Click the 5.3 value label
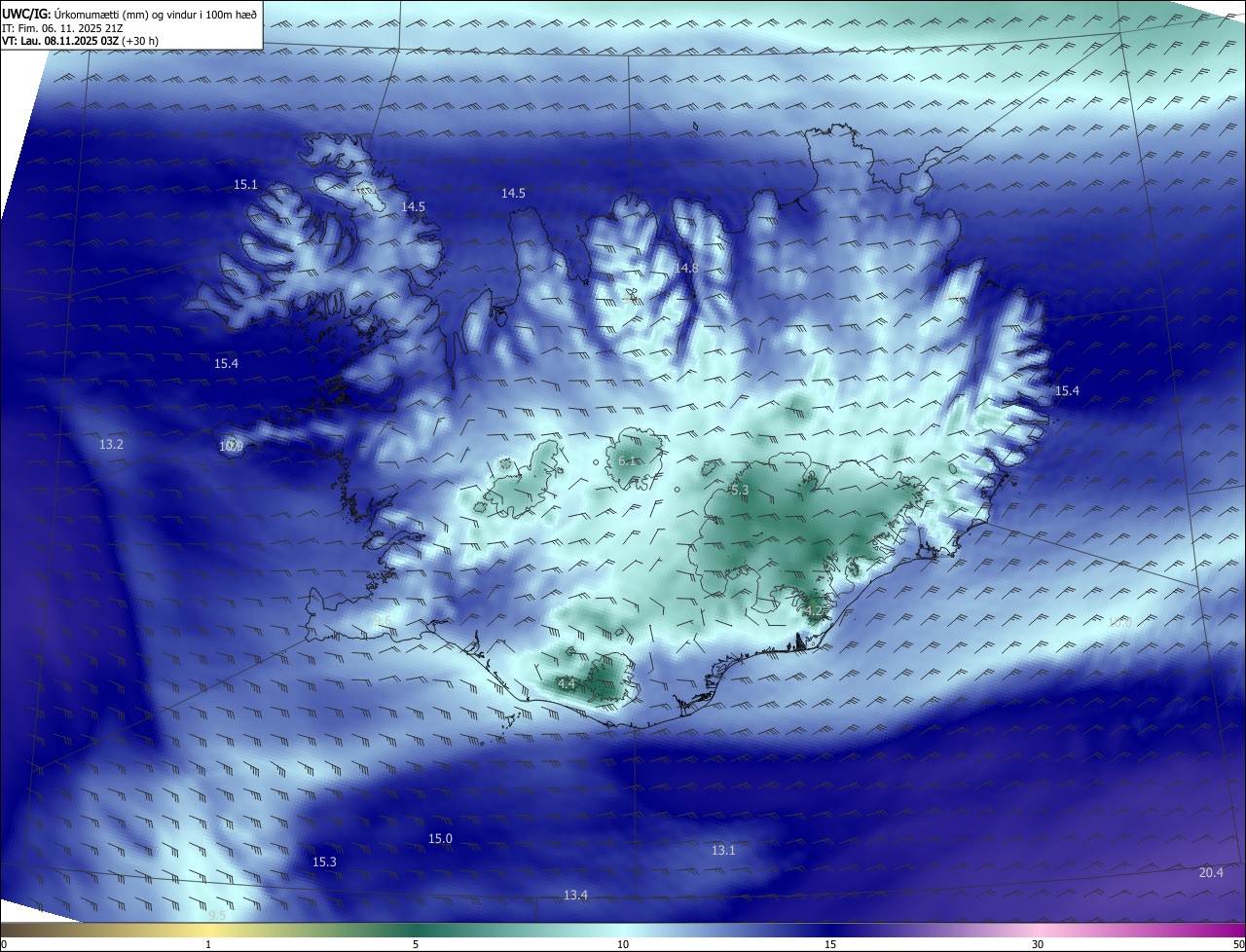Screen dimensions: 1246x952 [x=739, y=490]
